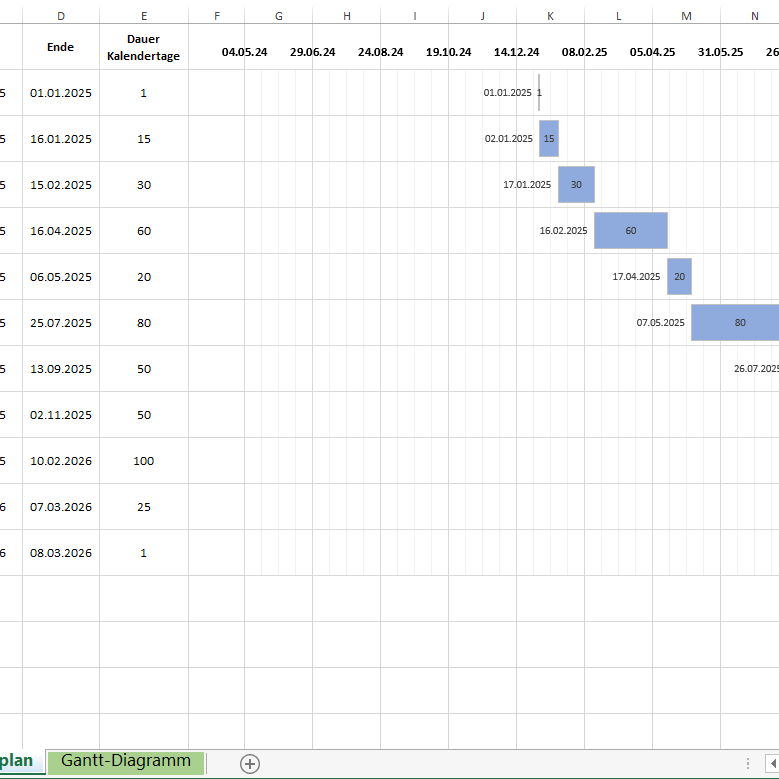Click the chart label 16.02.2025
Viewport: 779px width, 779px height.
[x=564, y=231]
